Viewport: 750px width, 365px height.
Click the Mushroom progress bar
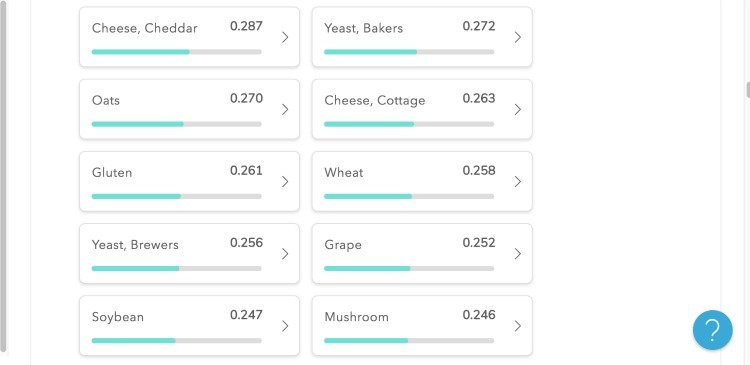coord(409,341)
